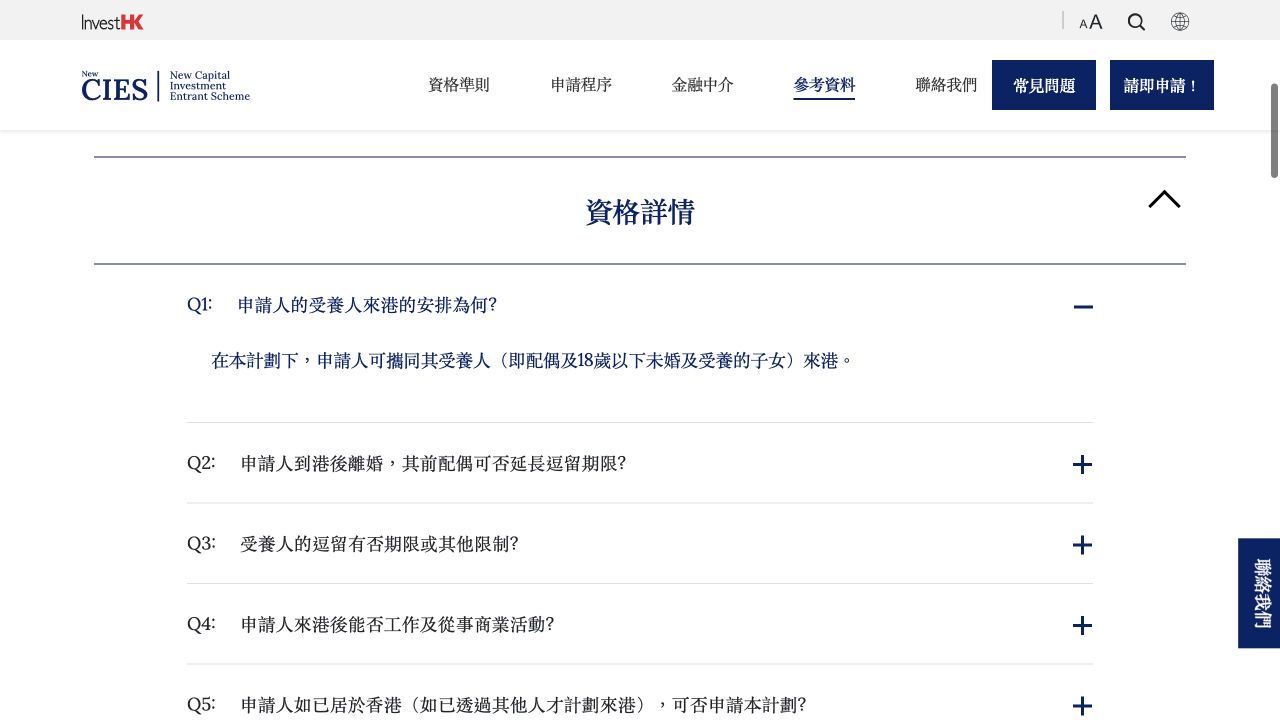The width and height of the screenshot is (1280, 720).
Task: Collapse Q1 with the minus icon
Action: 1083,307
